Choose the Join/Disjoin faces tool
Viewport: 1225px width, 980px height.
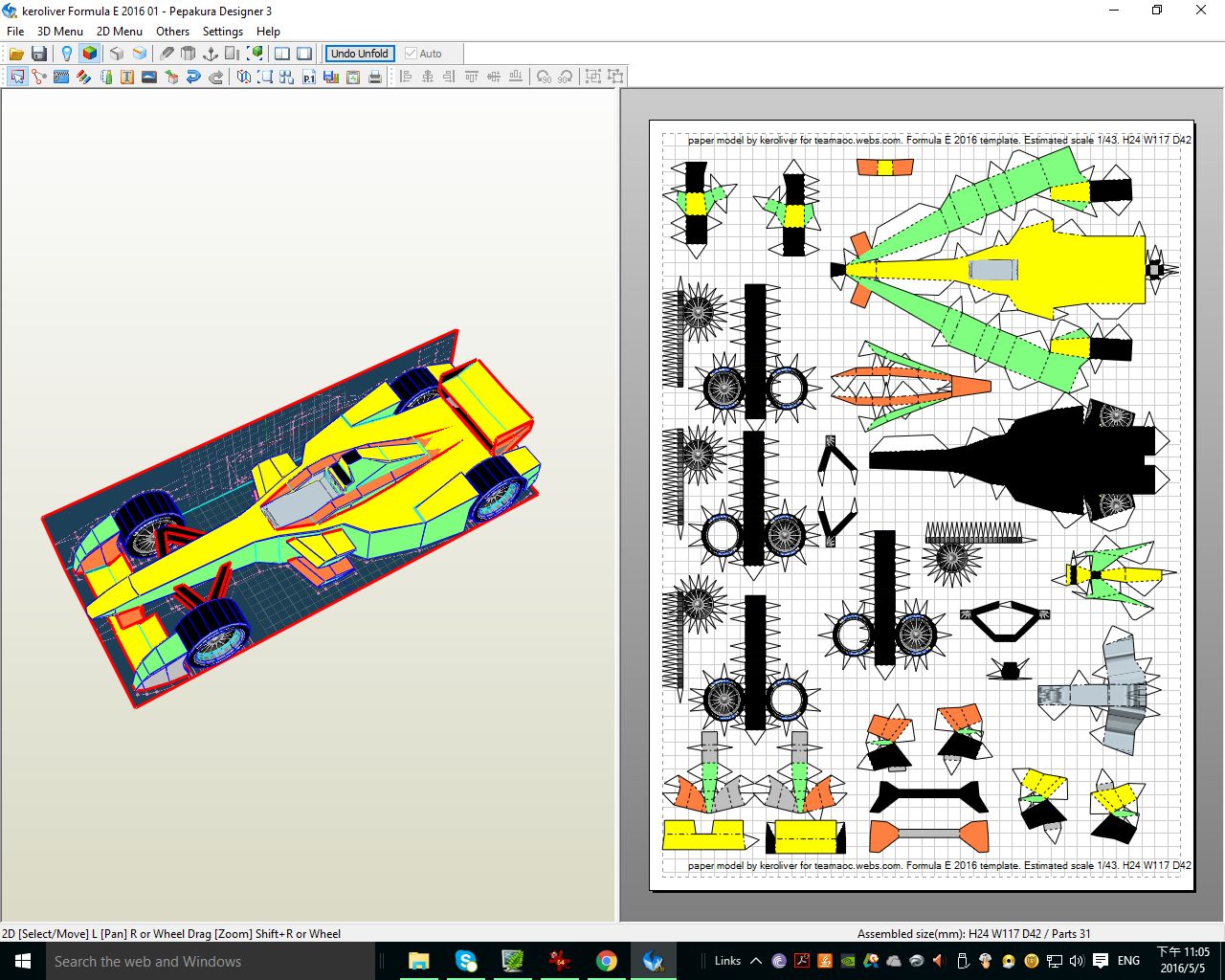[x=39, y=77]
